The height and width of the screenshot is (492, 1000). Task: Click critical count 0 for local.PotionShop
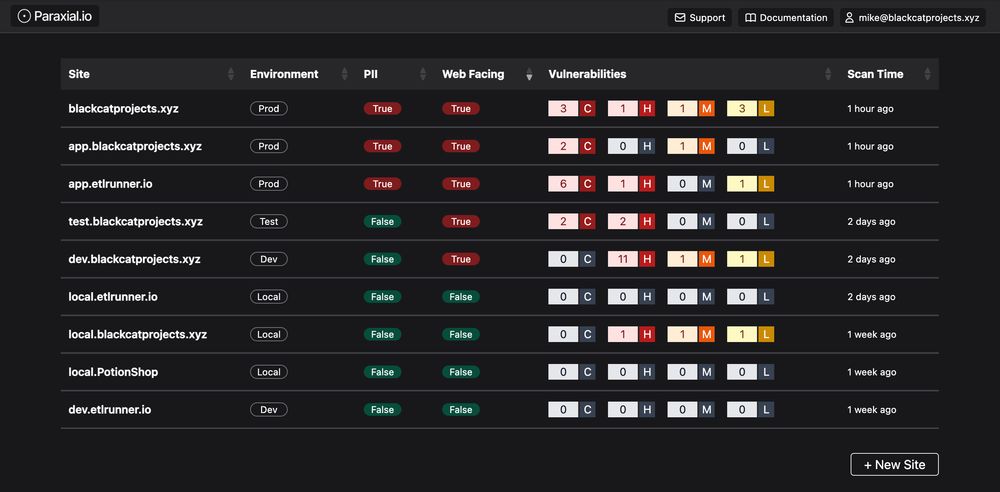[x=563, y=372]
